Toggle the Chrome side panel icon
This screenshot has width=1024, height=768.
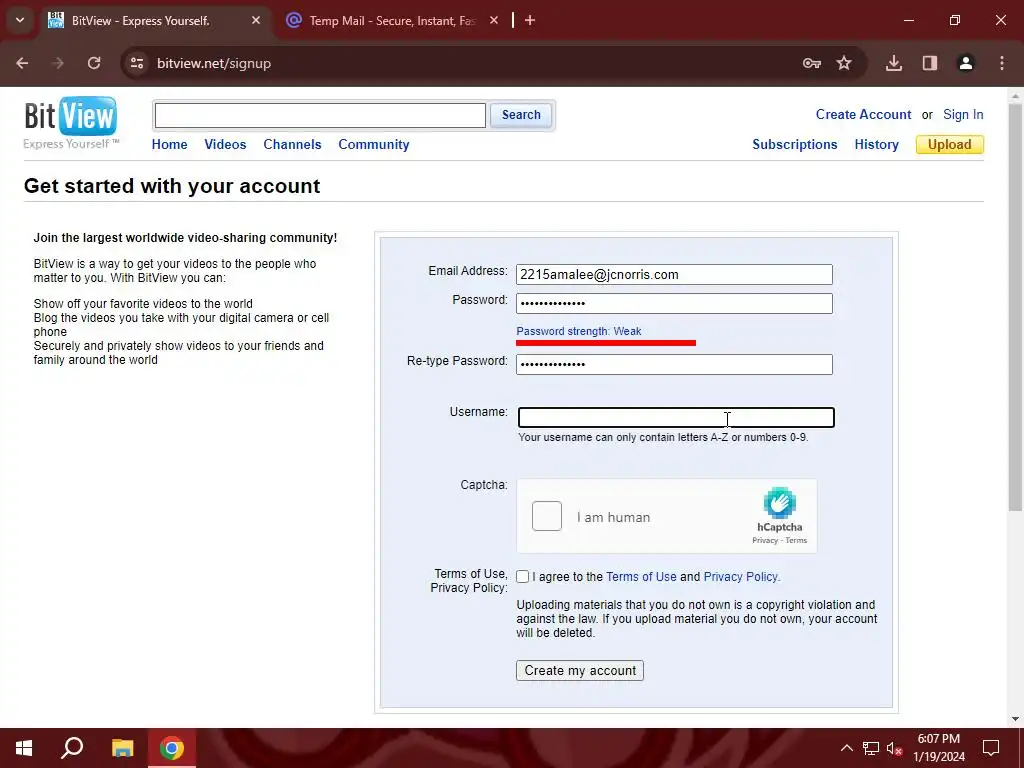[930, 63]
